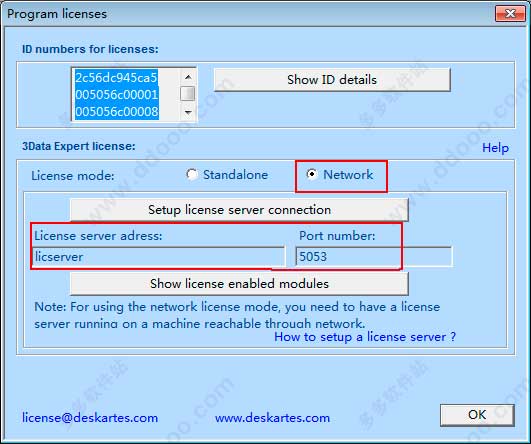531x444 pixels.
Task: Click the Show ID details button
Action: [x=332, y=80]
